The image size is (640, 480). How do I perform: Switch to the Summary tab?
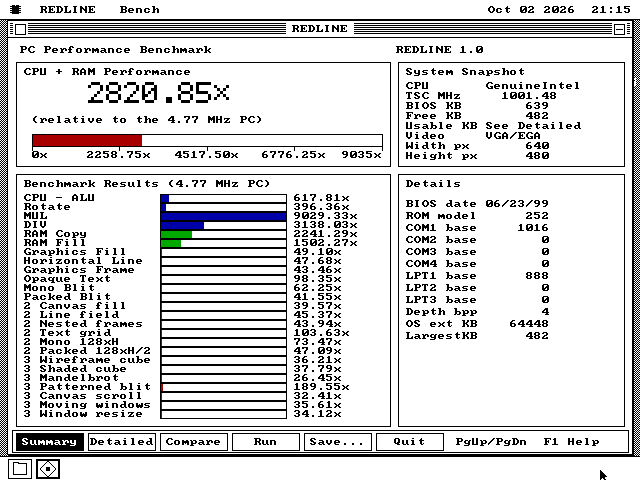49,442
